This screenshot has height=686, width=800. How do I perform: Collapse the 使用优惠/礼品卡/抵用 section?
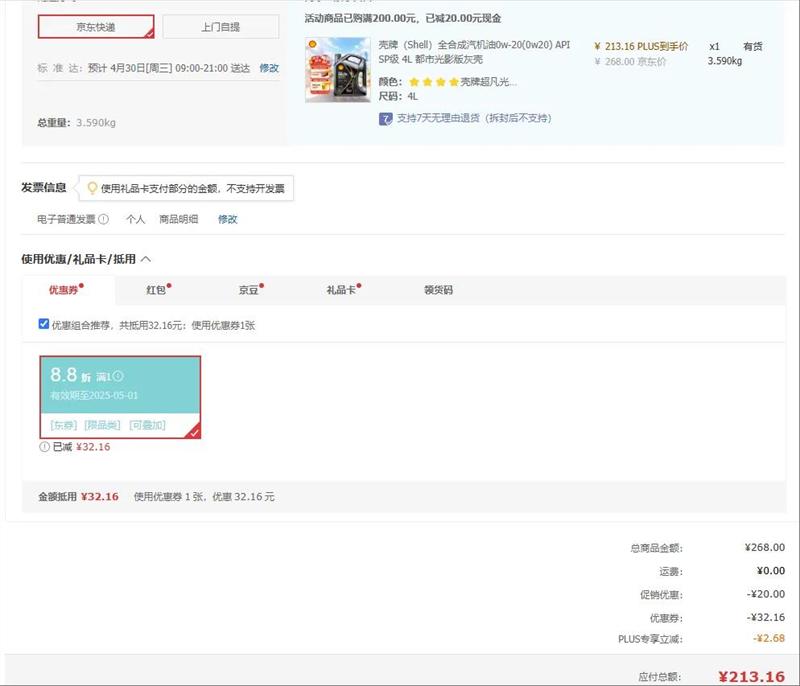point(146,259)
